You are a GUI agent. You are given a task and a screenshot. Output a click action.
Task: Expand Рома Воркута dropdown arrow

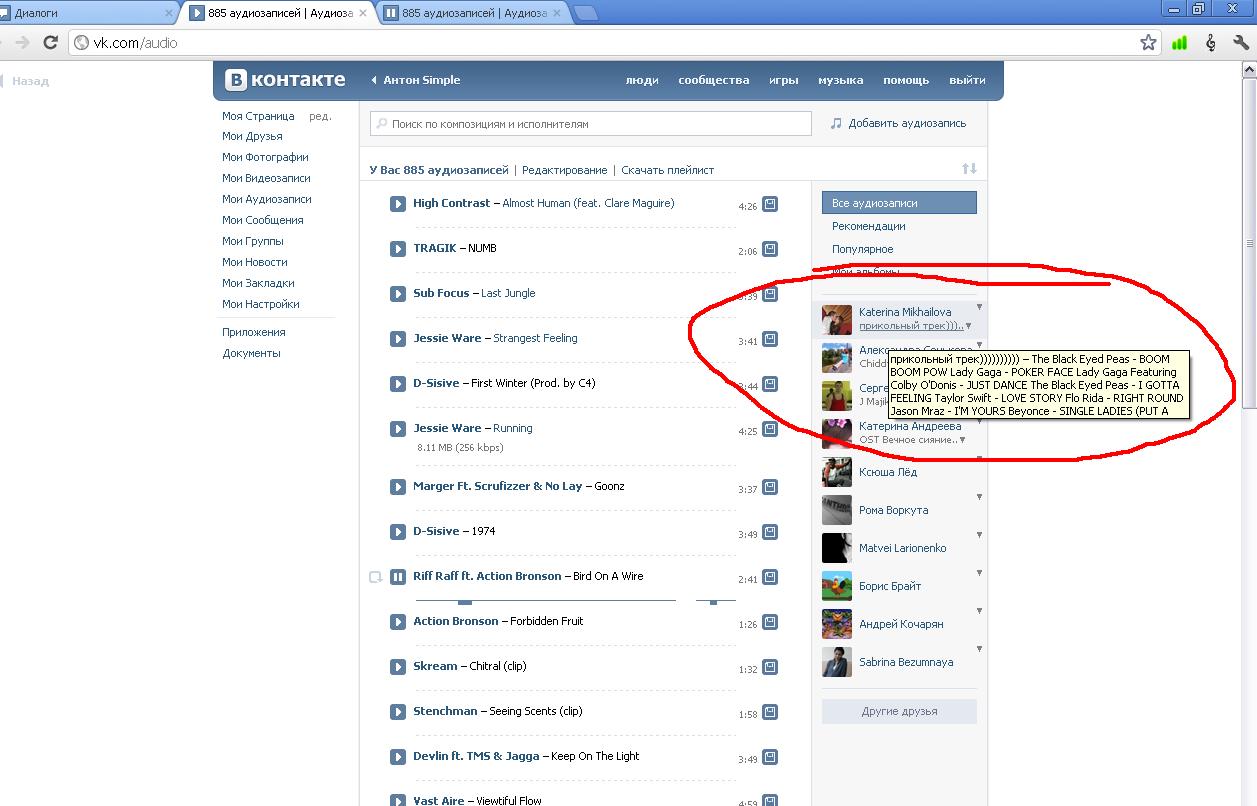click(x=979, y=497)
